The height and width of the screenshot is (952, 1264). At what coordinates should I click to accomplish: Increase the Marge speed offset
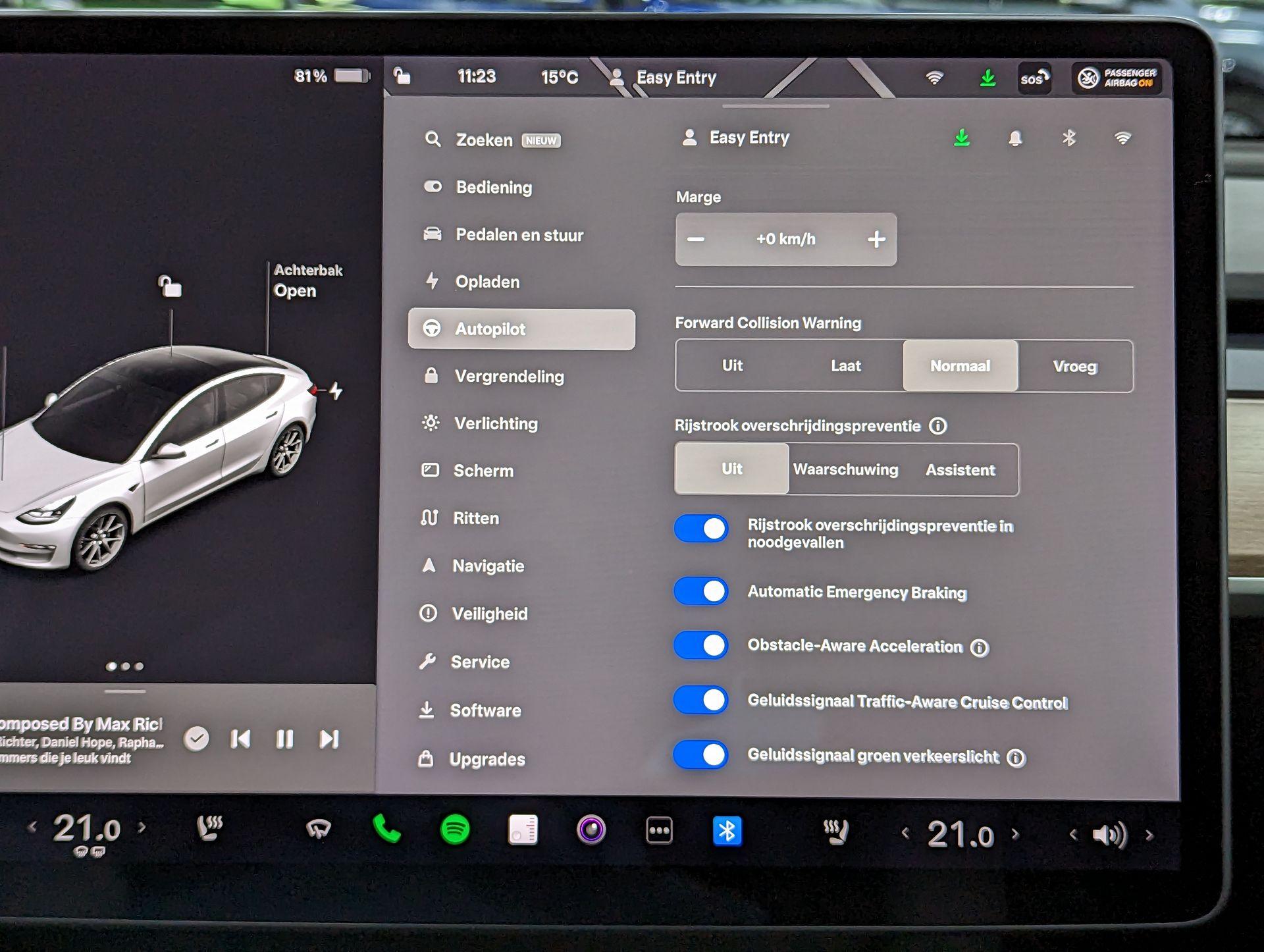876,239
